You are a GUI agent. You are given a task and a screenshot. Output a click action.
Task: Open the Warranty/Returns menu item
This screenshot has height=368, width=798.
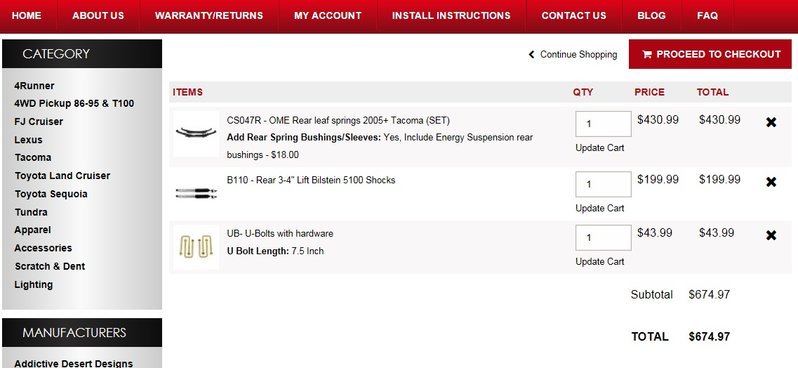tap(209, 16)
